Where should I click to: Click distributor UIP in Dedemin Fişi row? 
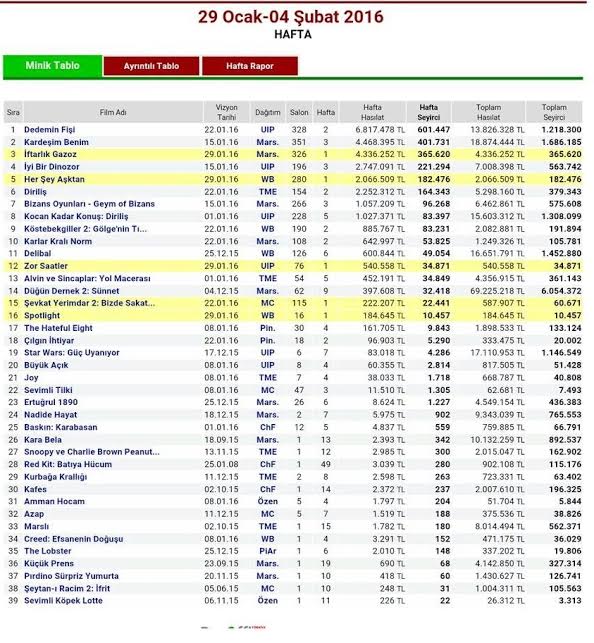[268, 130]
